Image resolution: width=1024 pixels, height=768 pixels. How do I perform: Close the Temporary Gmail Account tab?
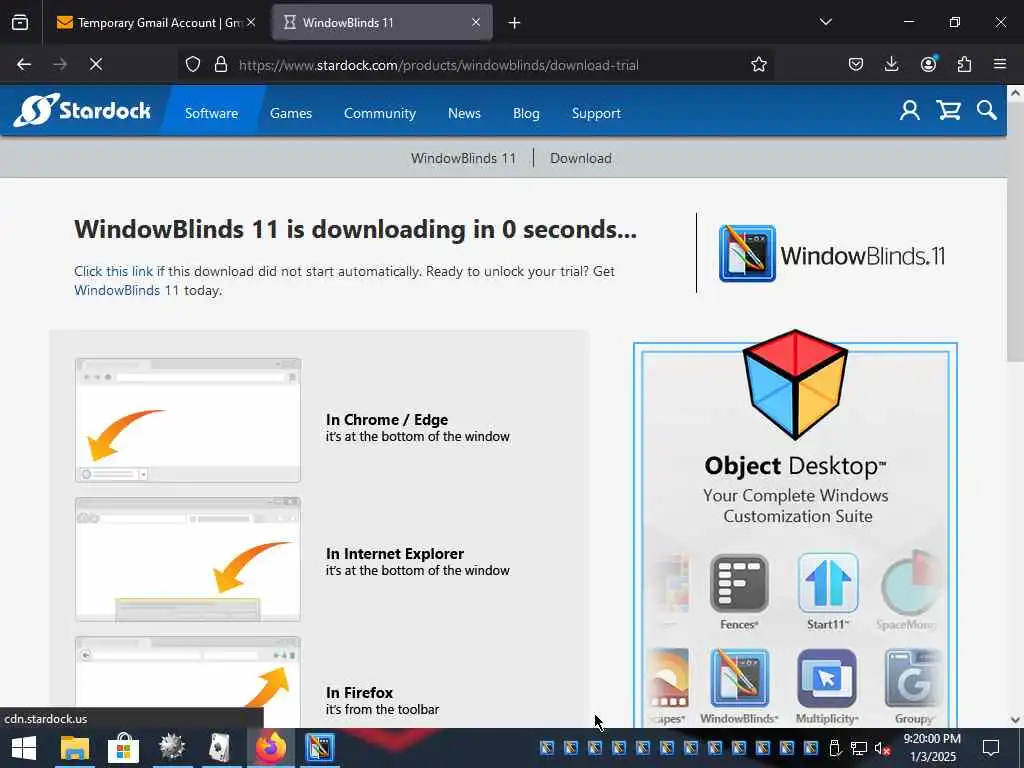tap(251, 22)
